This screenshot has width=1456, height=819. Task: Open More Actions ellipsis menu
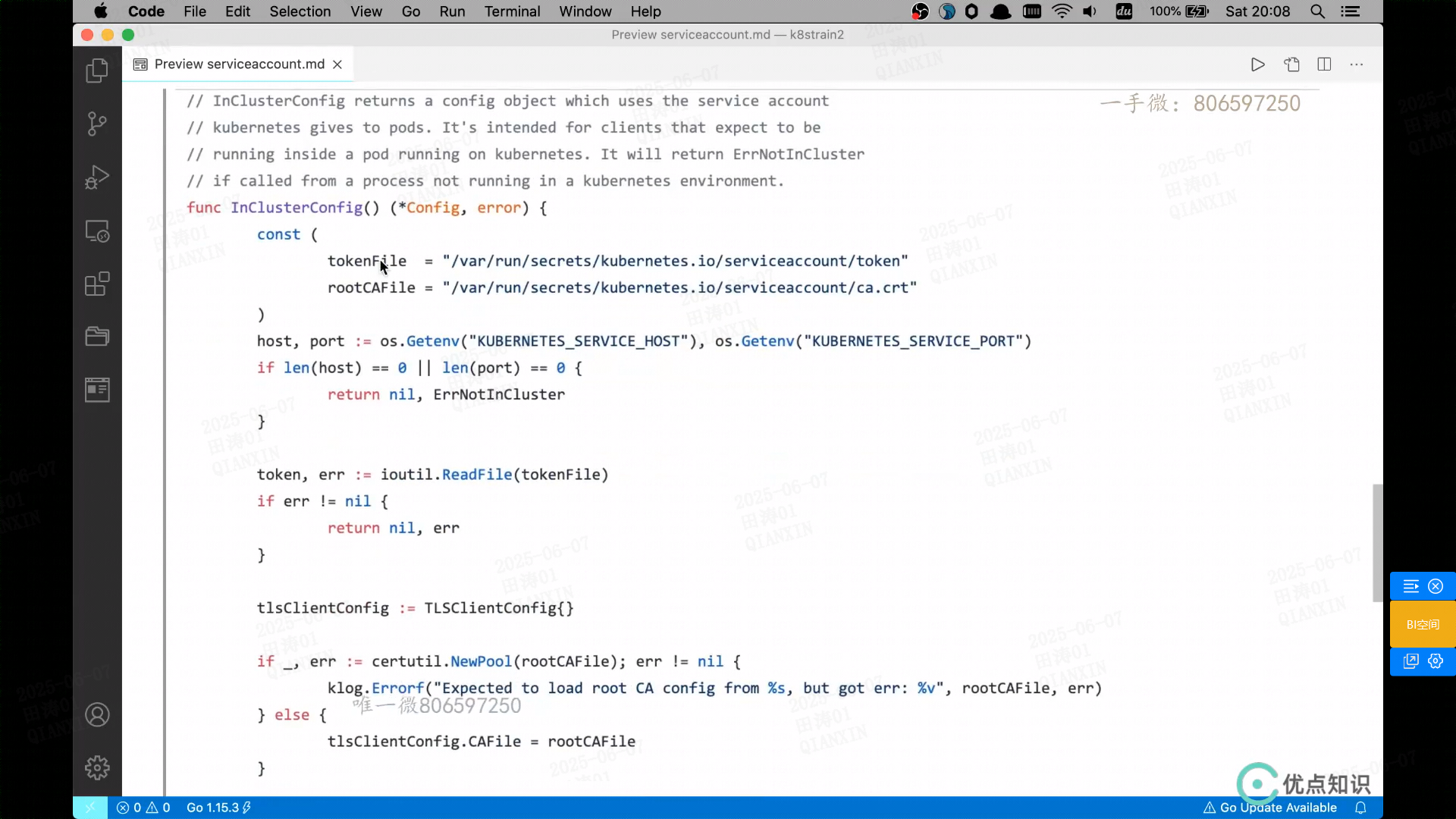(x=1357, y=64)
